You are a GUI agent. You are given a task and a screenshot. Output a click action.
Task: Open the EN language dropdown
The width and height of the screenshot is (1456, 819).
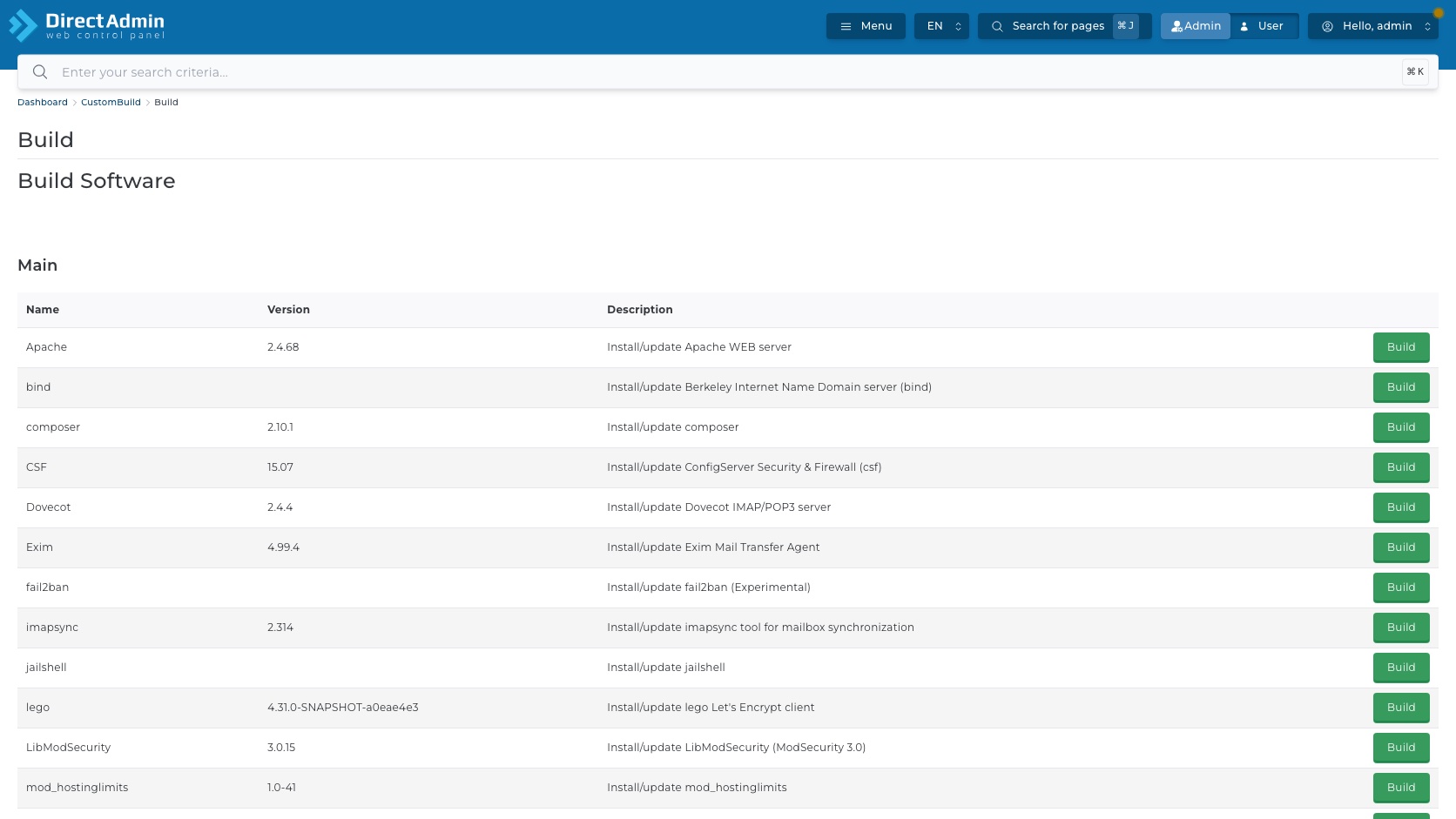[x=941, y=26]
